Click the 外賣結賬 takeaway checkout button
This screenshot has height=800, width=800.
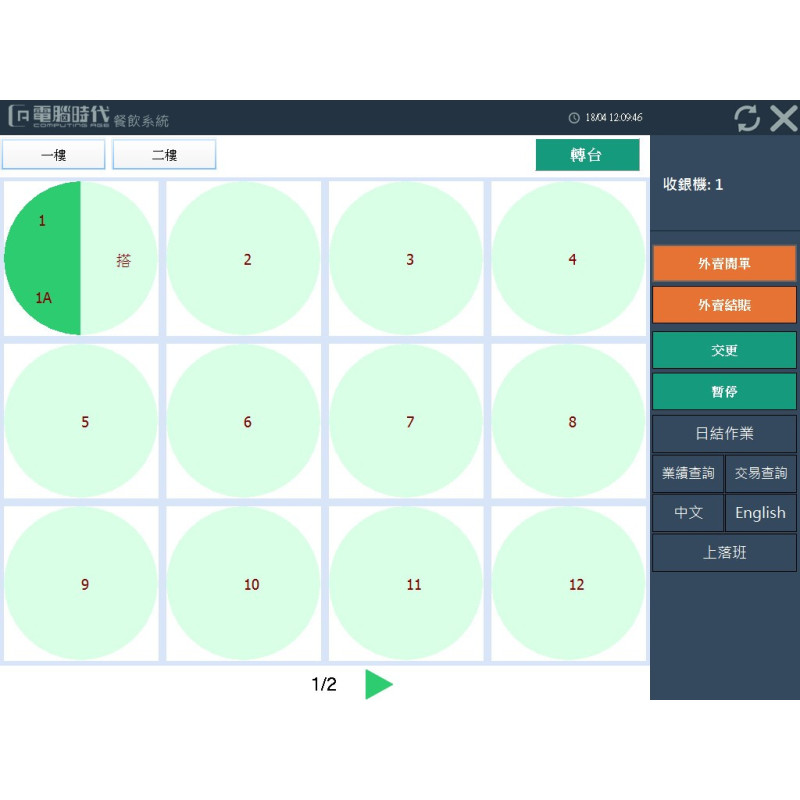point(724,305)
